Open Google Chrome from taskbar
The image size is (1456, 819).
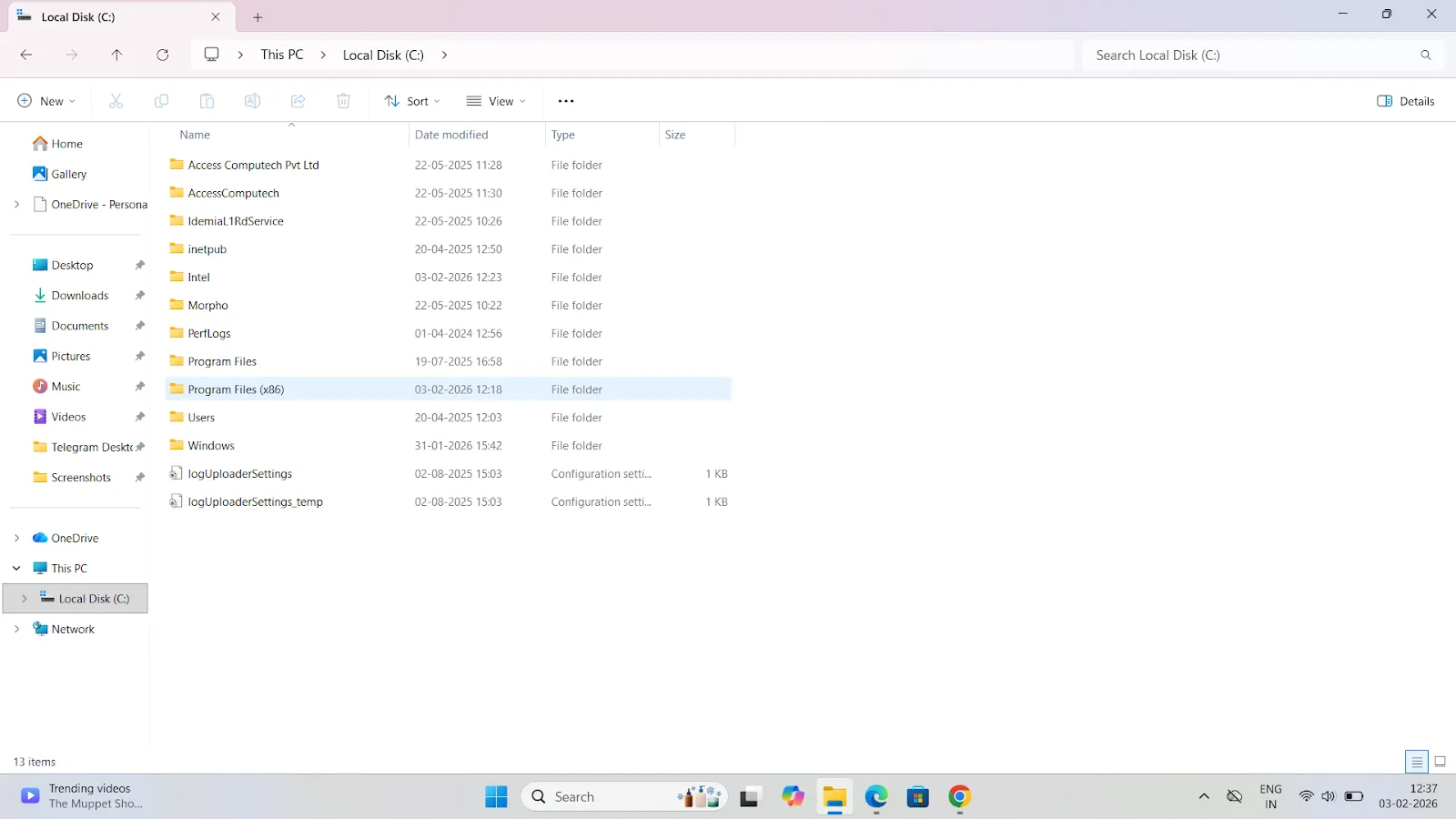(959, 797)
